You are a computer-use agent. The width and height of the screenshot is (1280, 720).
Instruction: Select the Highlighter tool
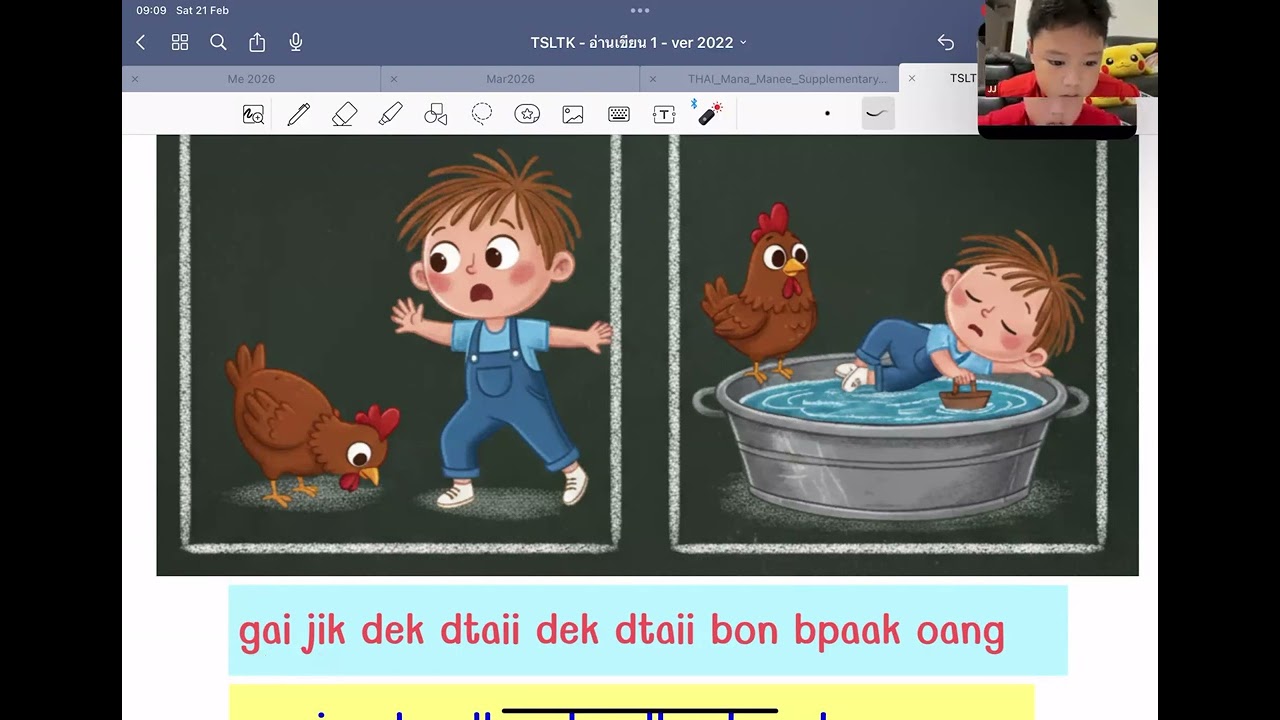click(x=390, y=114)
